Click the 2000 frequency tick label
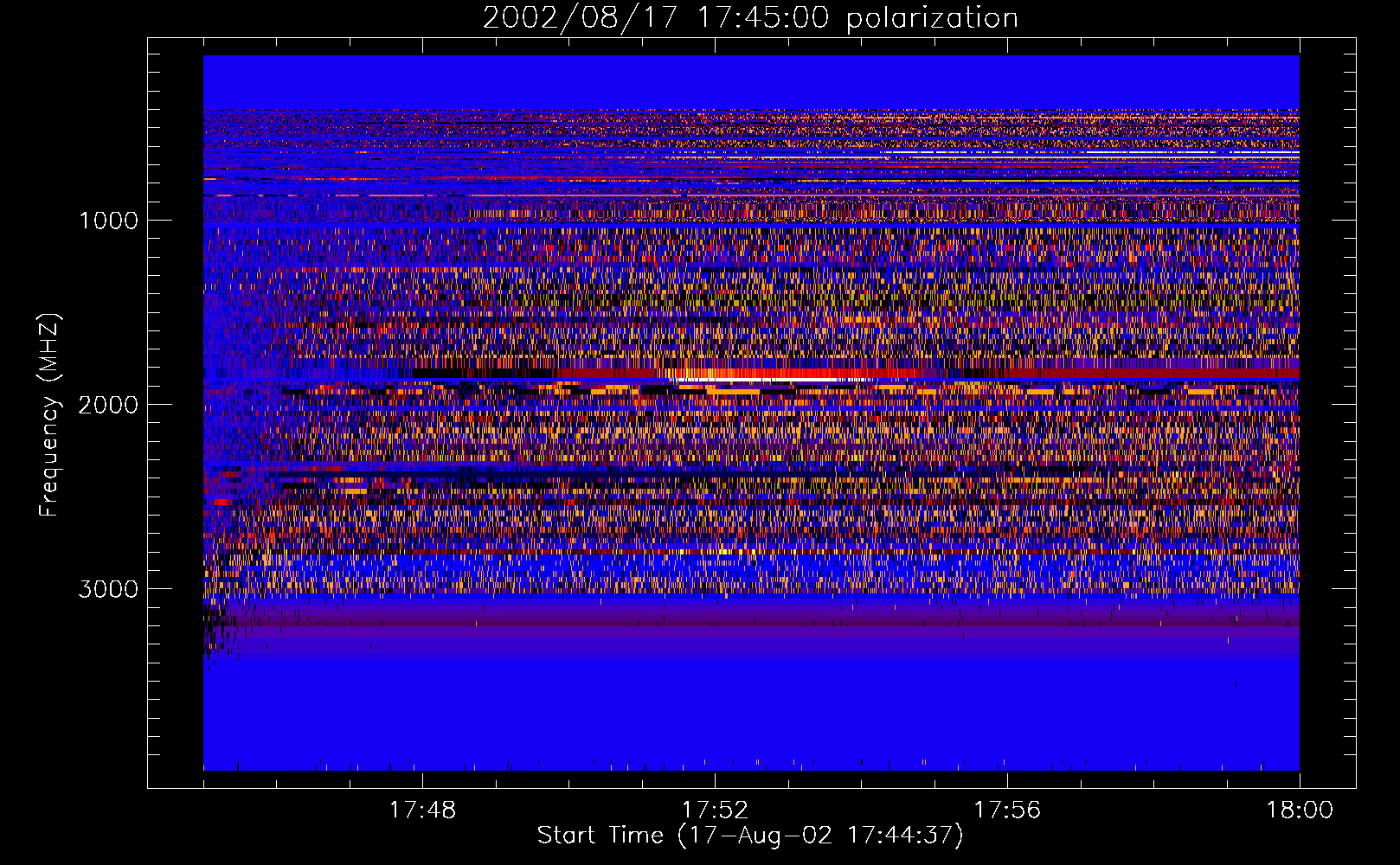The width and height of the screenshot is (1400, 865). coord(108,405)
